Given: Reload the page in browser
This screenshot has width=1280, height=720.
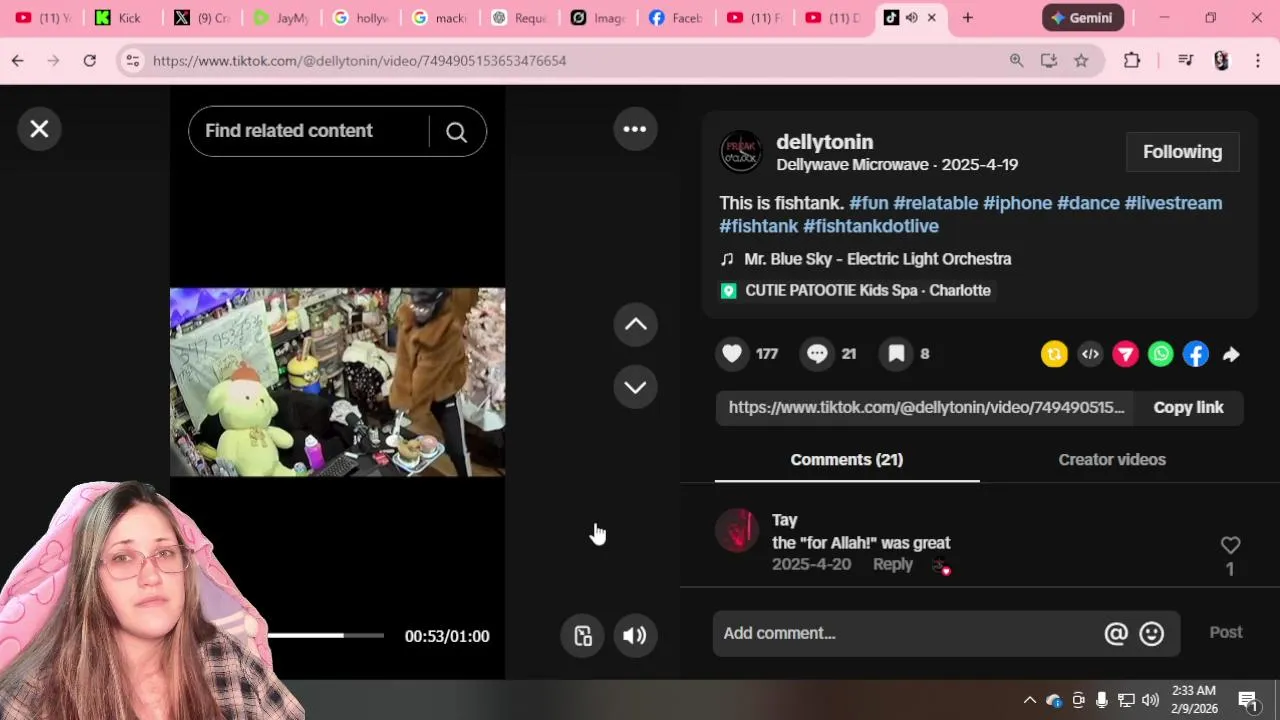Looking at the screenshot, I should (x=89, y=61).
